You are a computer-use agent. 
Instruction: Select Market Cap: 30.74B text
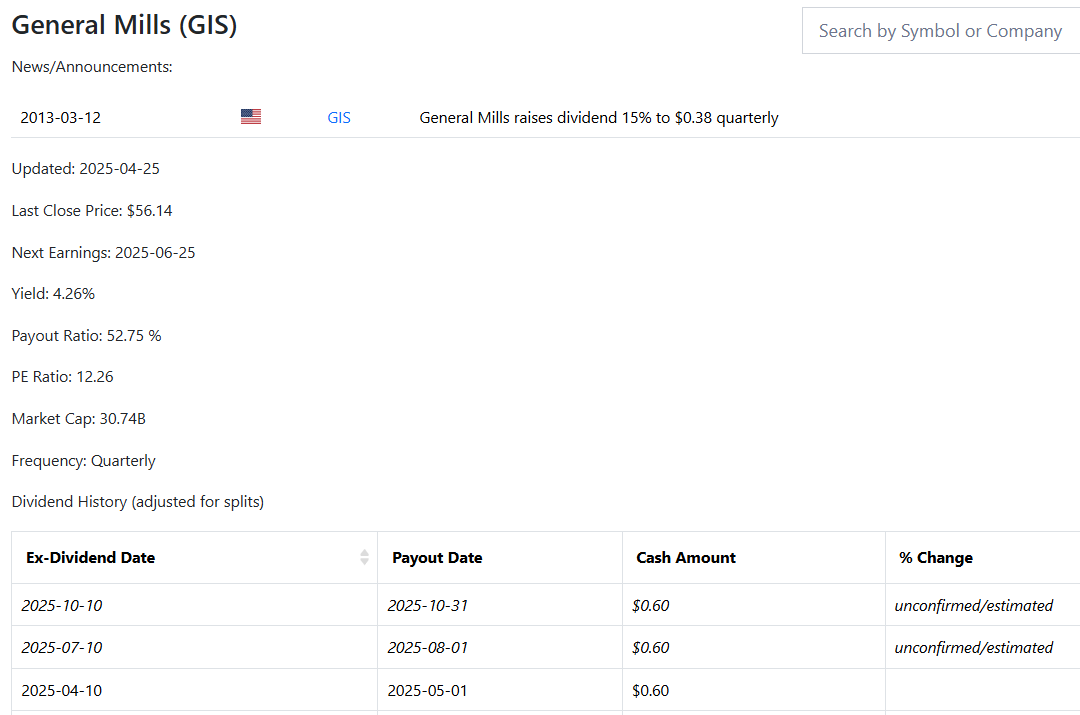click(79, 419)
